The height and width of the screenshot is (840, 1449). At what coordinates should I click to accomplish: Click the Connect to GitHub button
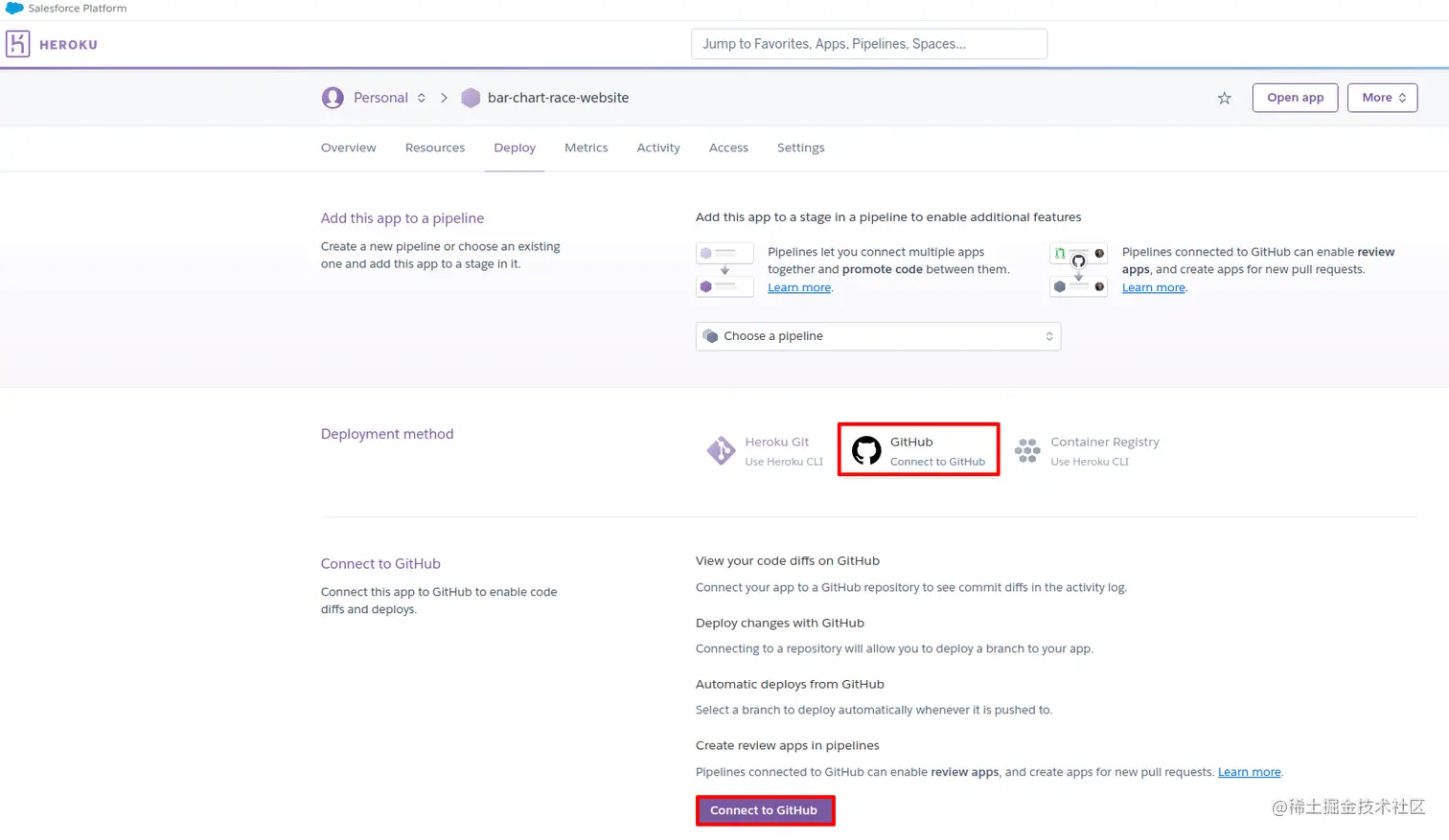coord(765,809)
